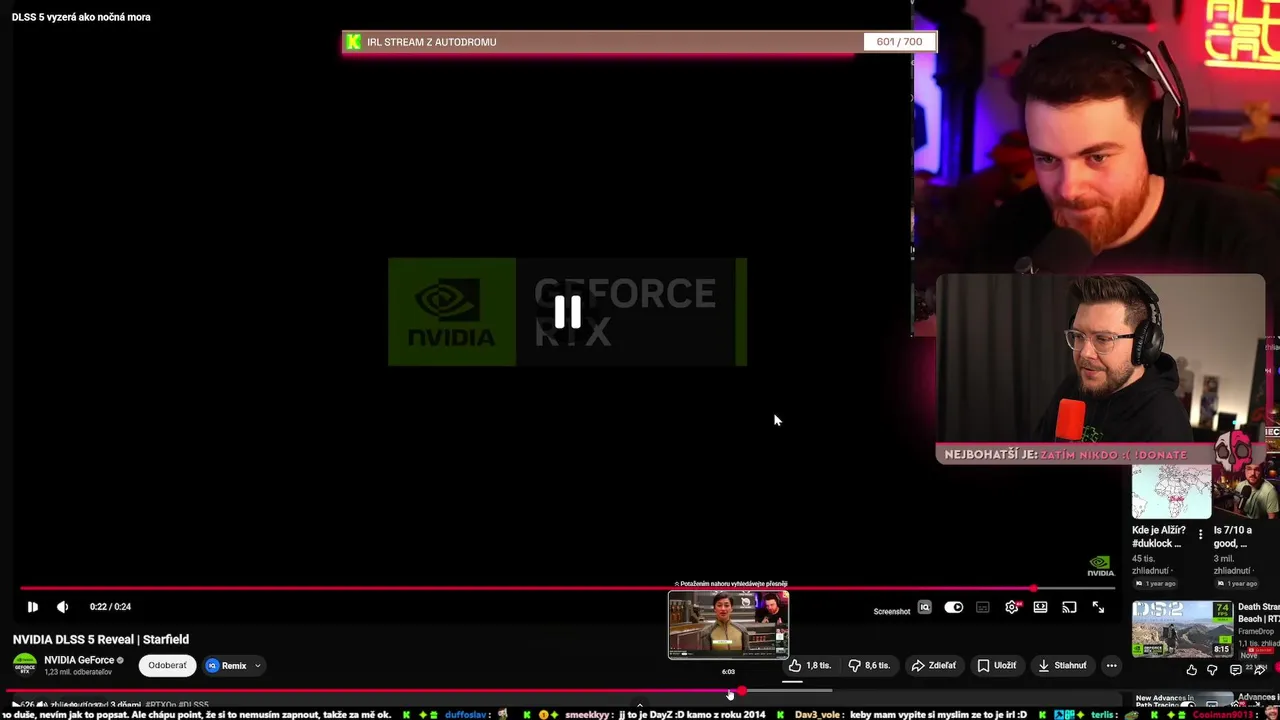Click the NVIDIA watermark logo on the video
Viewport: 1280px width, 720px height.
[1101, 566]
